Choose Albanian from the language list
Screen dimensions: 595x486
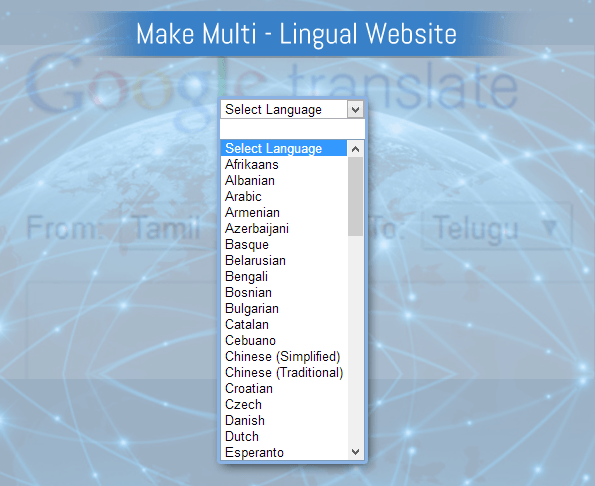point(284,181)
